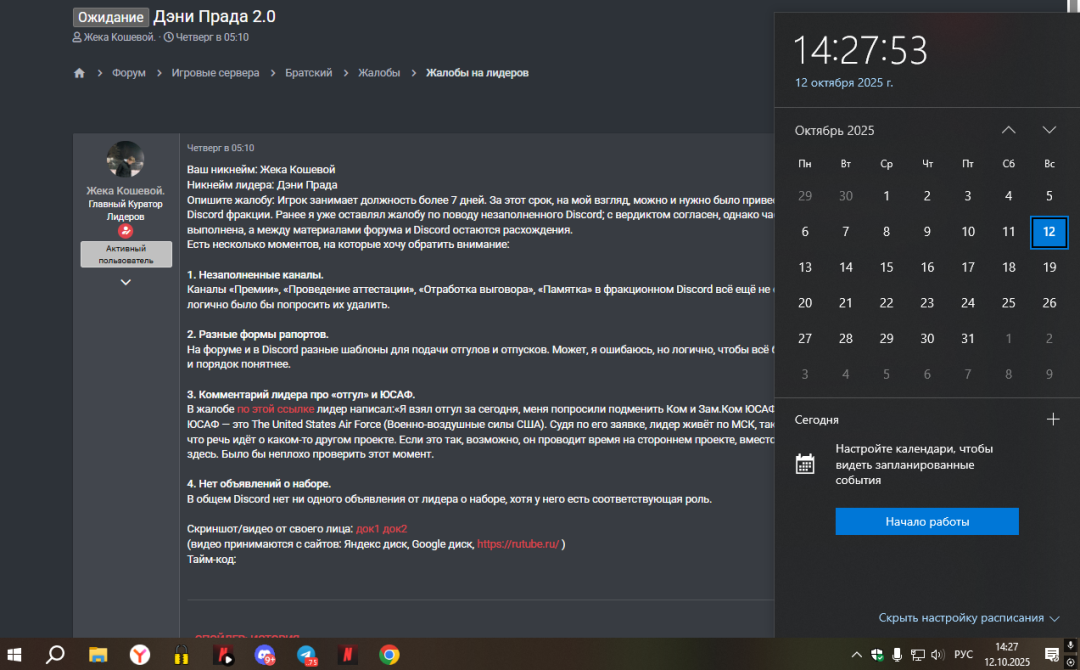Open Google Chrome from the taskbar
Viewport: 1080px width, 670px height.
(390, 655)
